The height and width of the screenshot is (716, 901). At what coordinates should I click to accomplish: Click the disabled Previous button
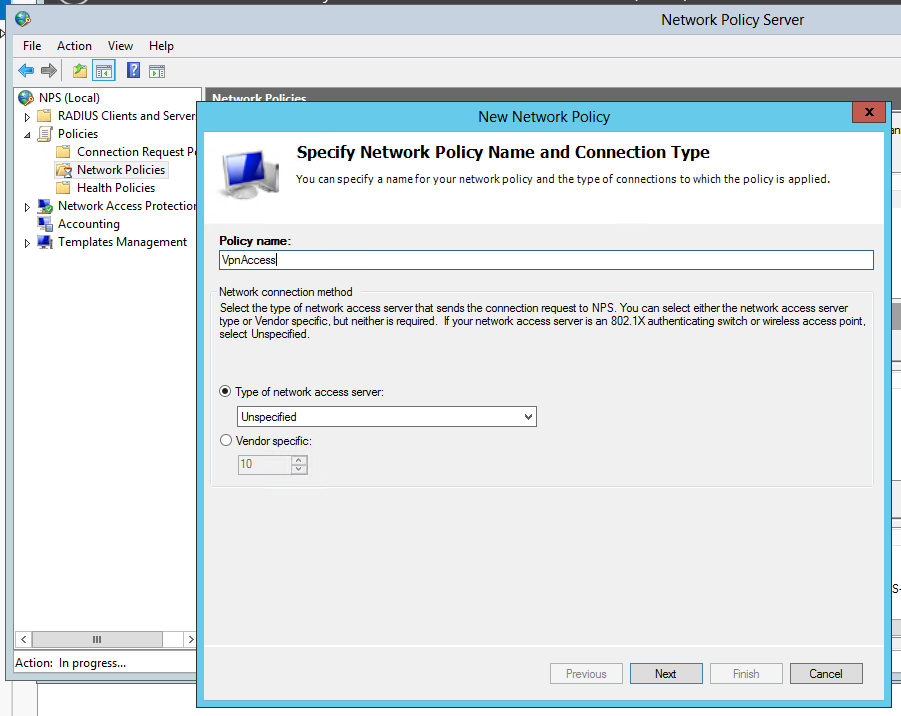586,673
